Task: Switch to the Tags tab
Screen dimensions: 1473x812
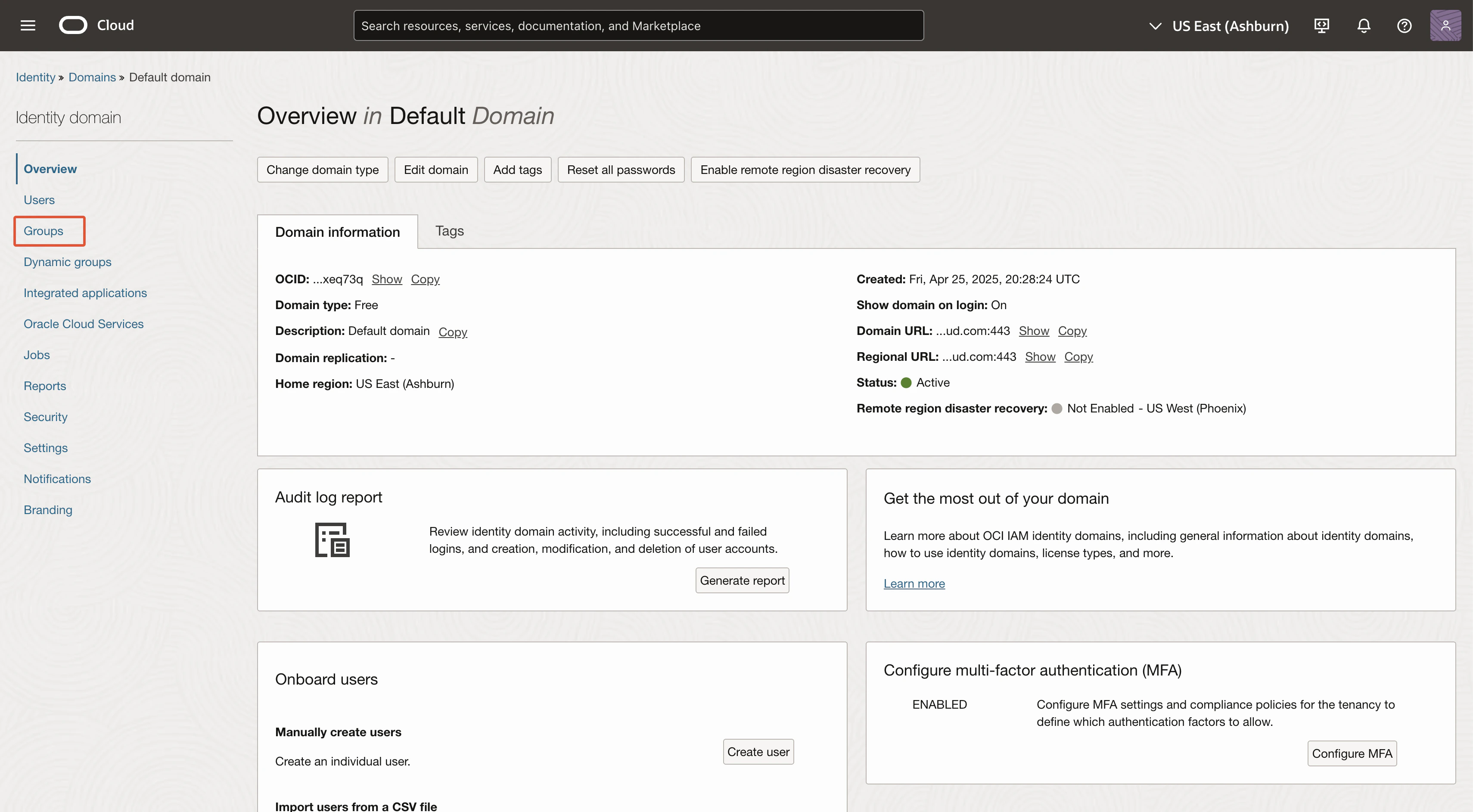Action: tap(450, 231)
